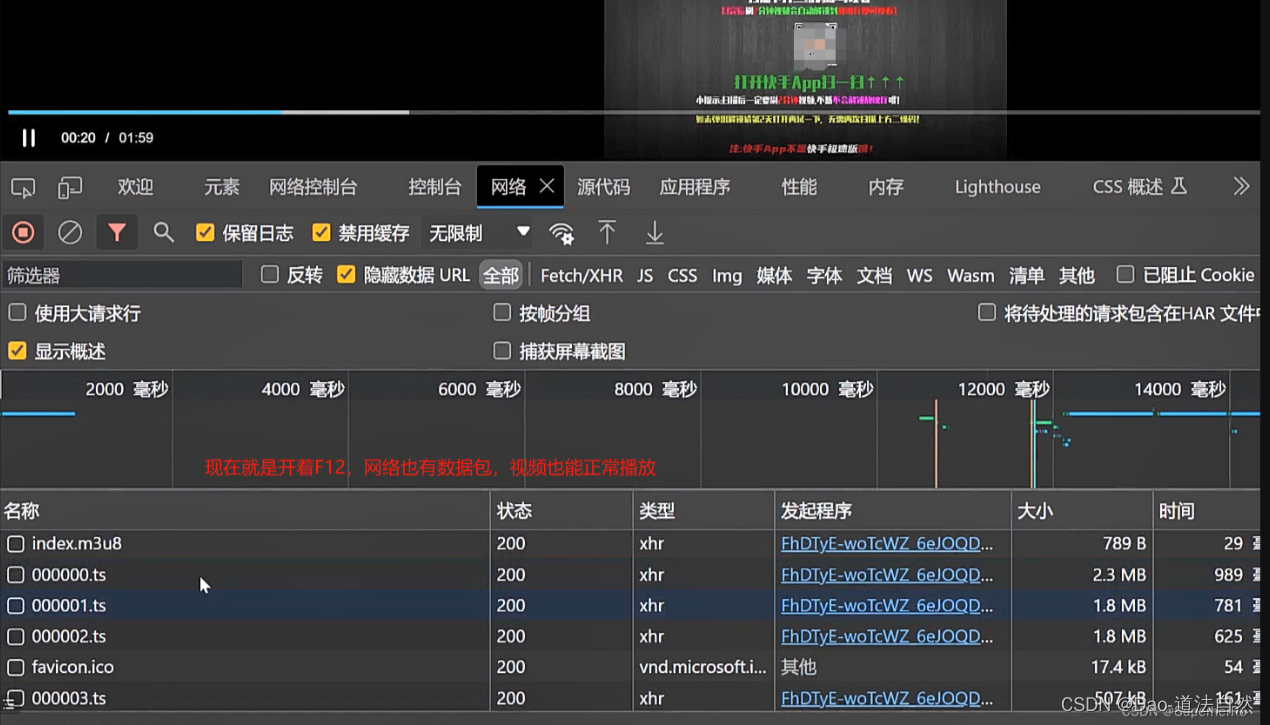Open the network request search
This screenshot has width=1270, height=725.
[163, 232]
